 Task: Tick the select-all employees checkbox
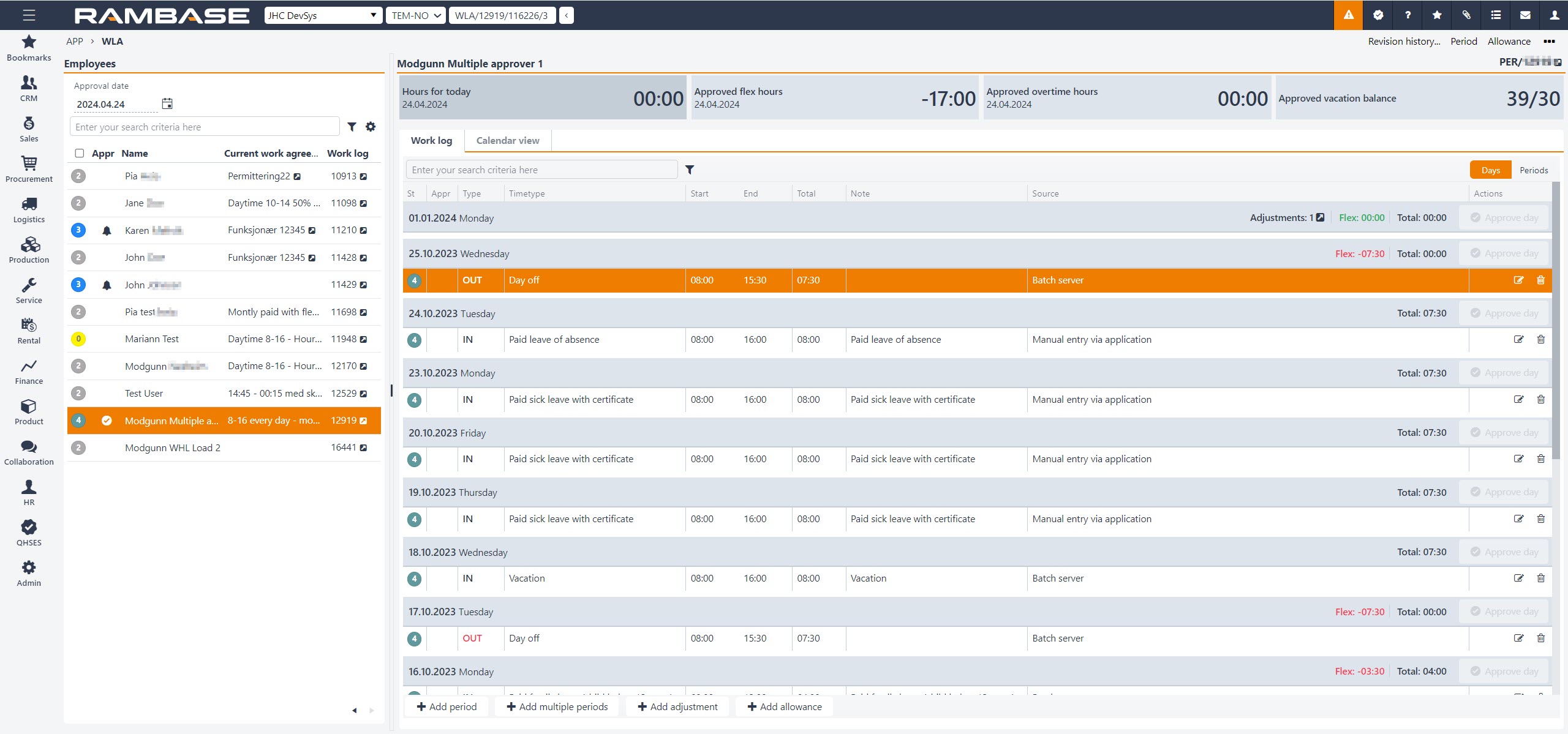(79, 153)
